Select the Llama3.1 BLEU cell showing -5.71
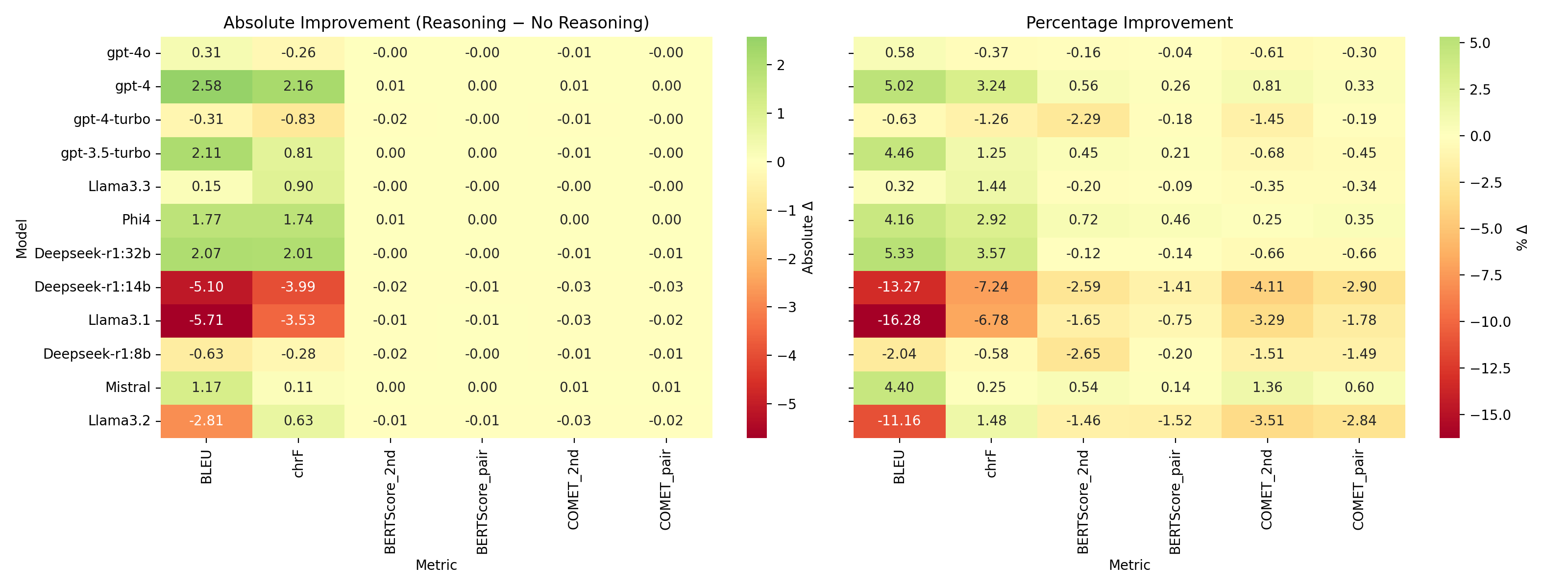 pos(206,320)
